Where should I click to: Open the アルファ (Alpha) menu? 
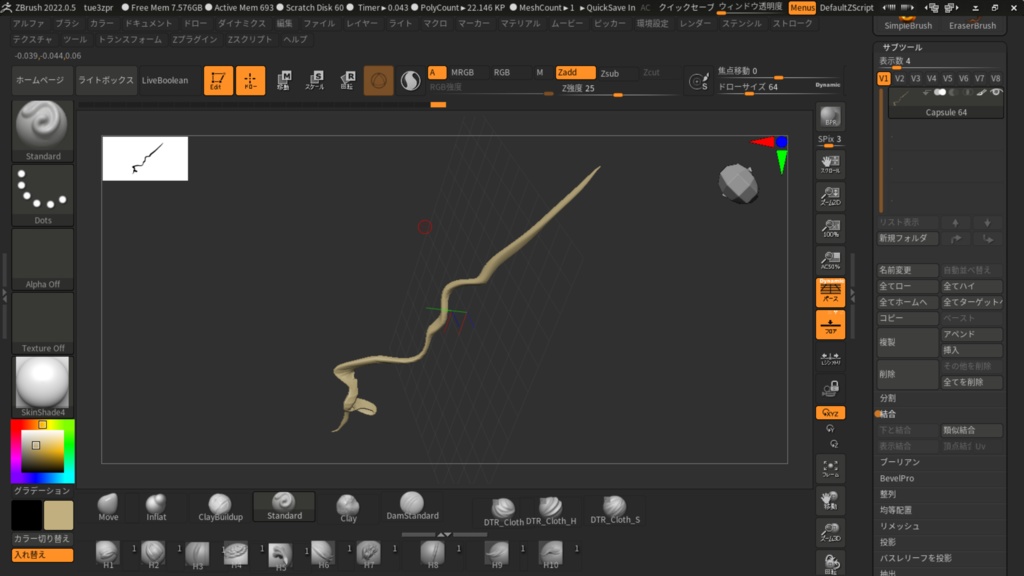click(29, 24)
